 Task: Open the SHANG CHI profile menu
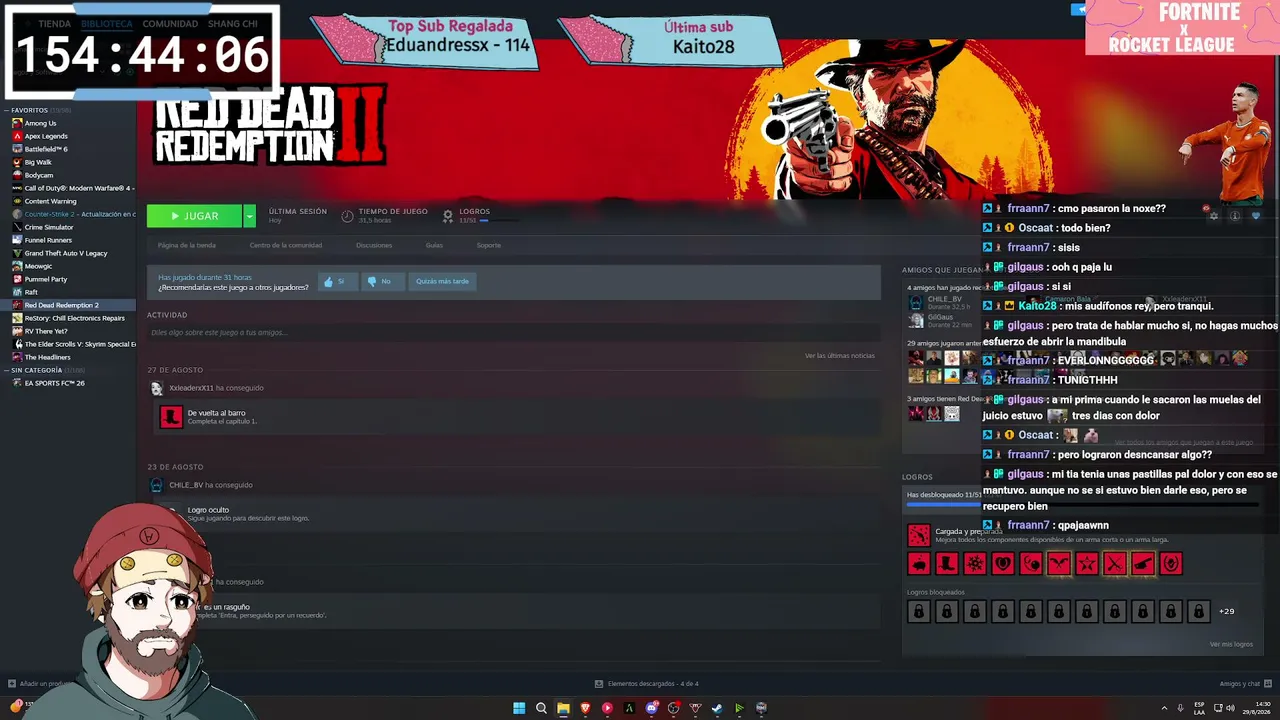point(232,24)
